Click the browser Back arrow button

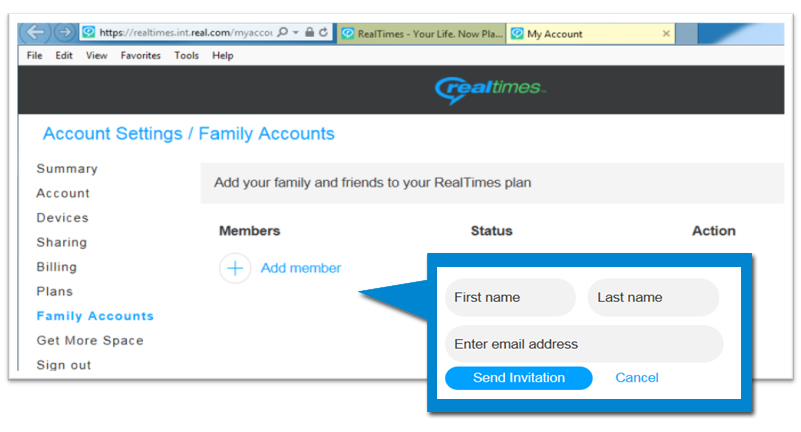(33, 33)
